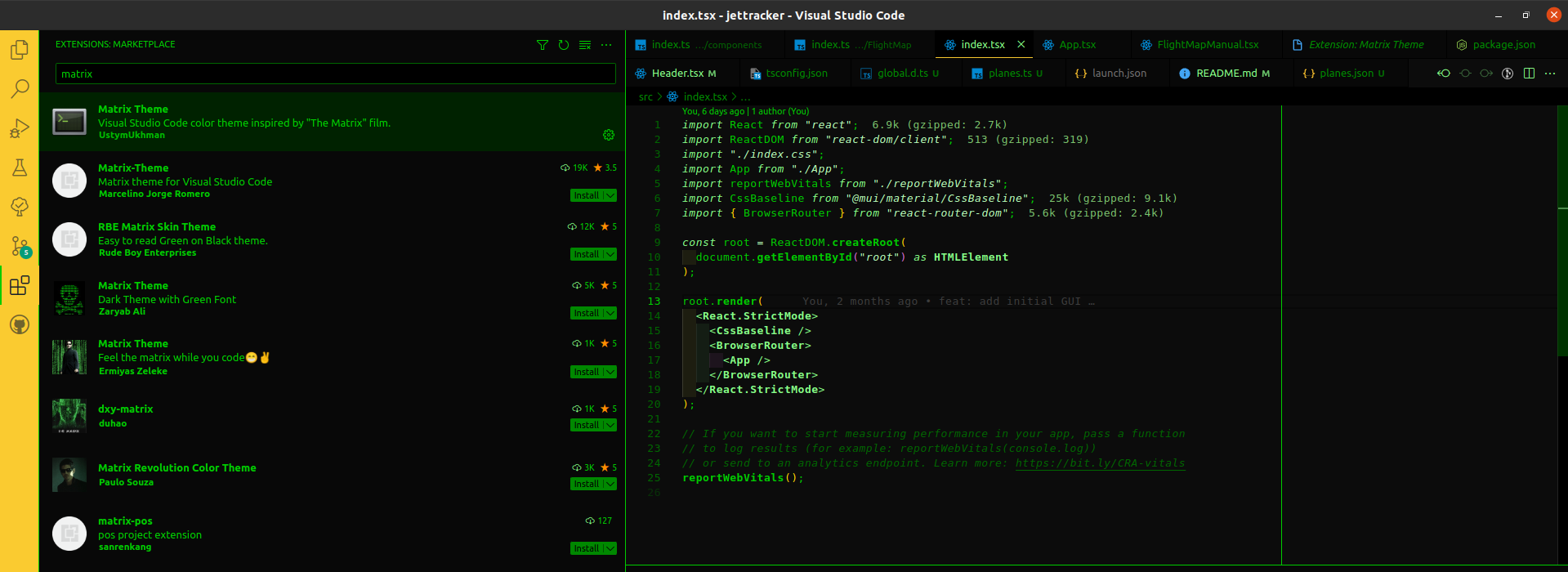
Task: Open editor more actions ellipsis menu
Action: (1550, 74)
